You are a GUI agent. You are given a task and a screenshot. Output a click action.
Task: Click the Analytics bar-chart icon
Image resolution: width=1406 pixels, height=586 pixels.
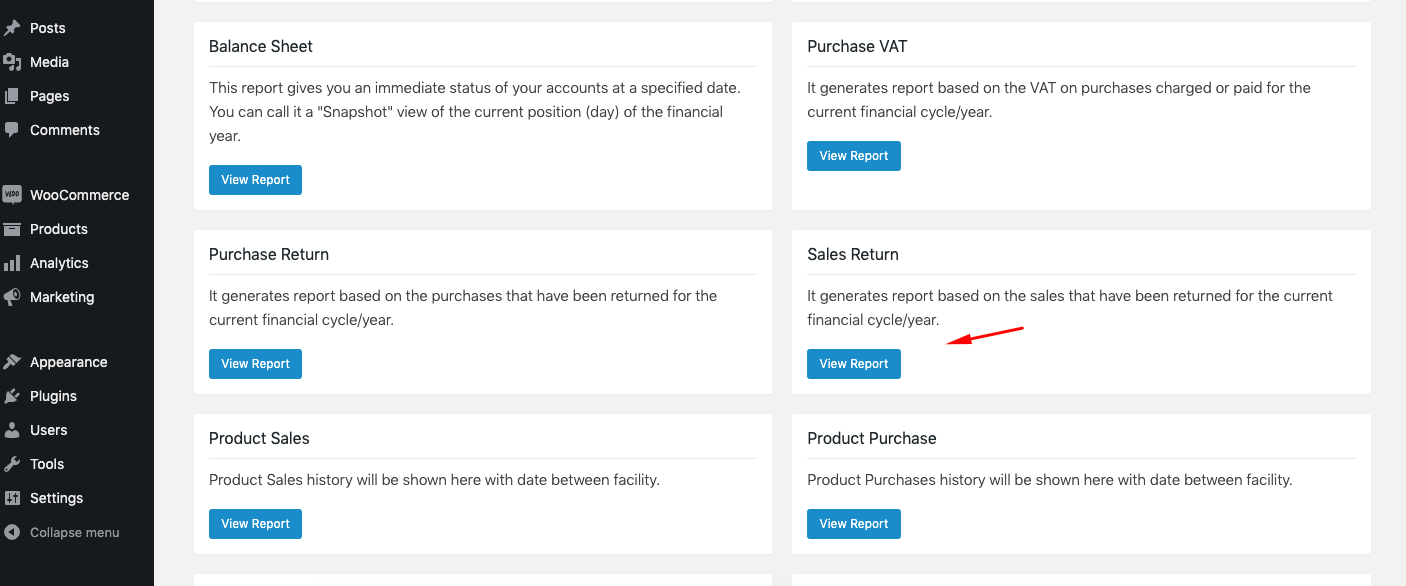tap(14, 262)
